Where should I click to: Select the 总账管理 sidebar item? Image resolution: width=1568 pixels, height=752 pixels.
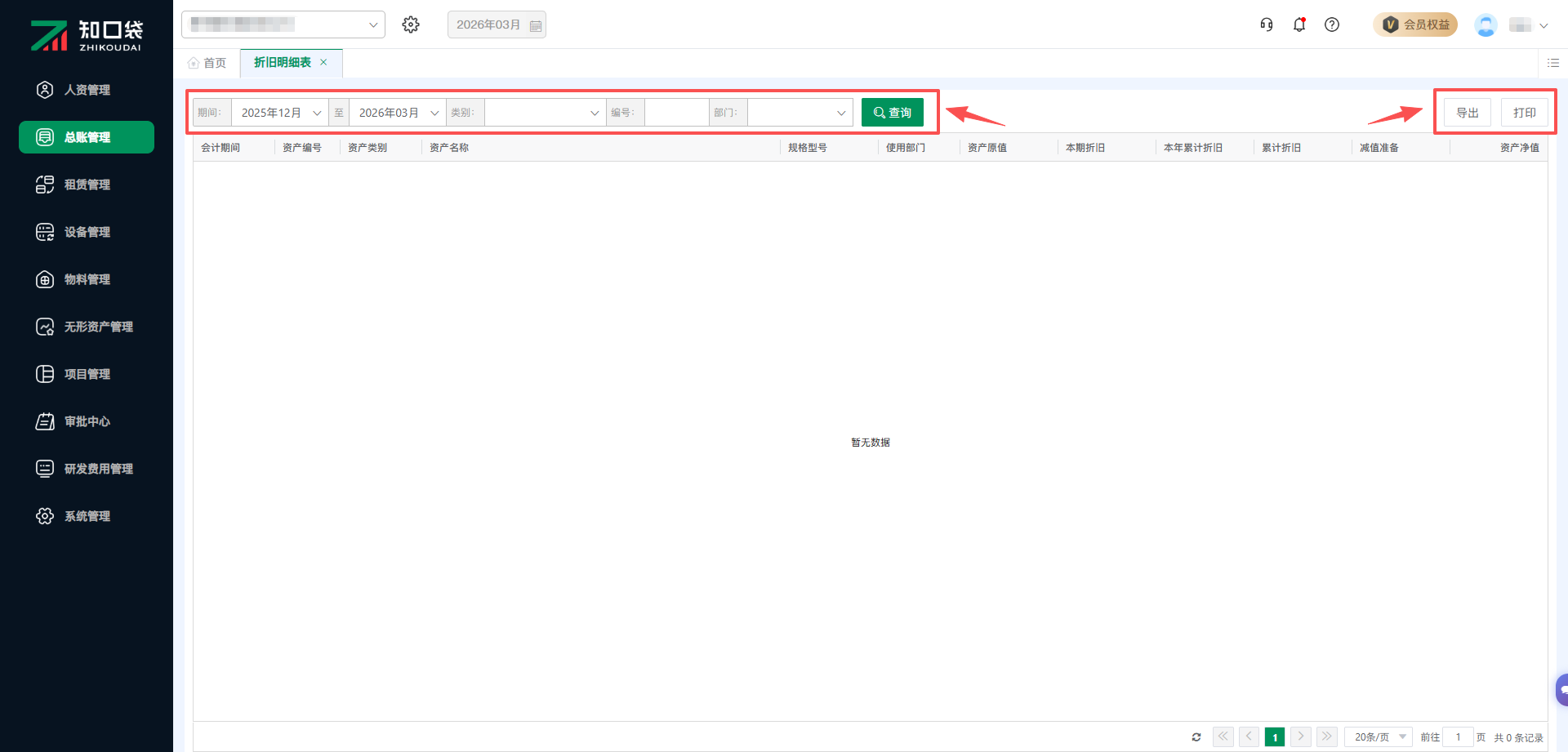(87, 137)
